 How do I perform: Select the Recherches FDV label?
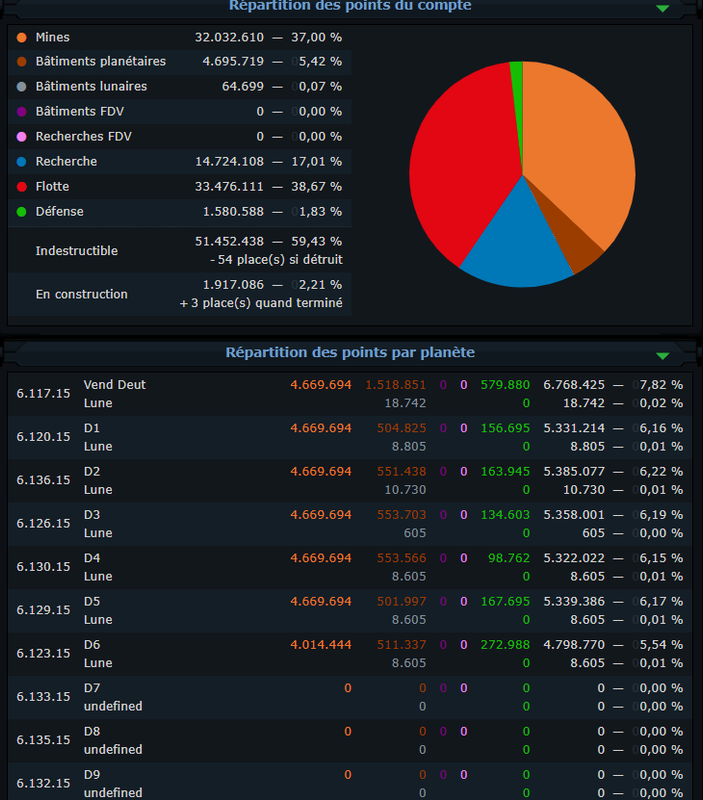[84, 137]
